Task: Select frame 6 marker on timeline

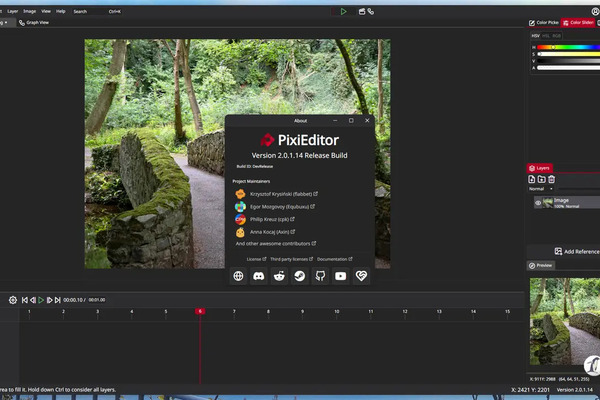Action: [200, 311]
